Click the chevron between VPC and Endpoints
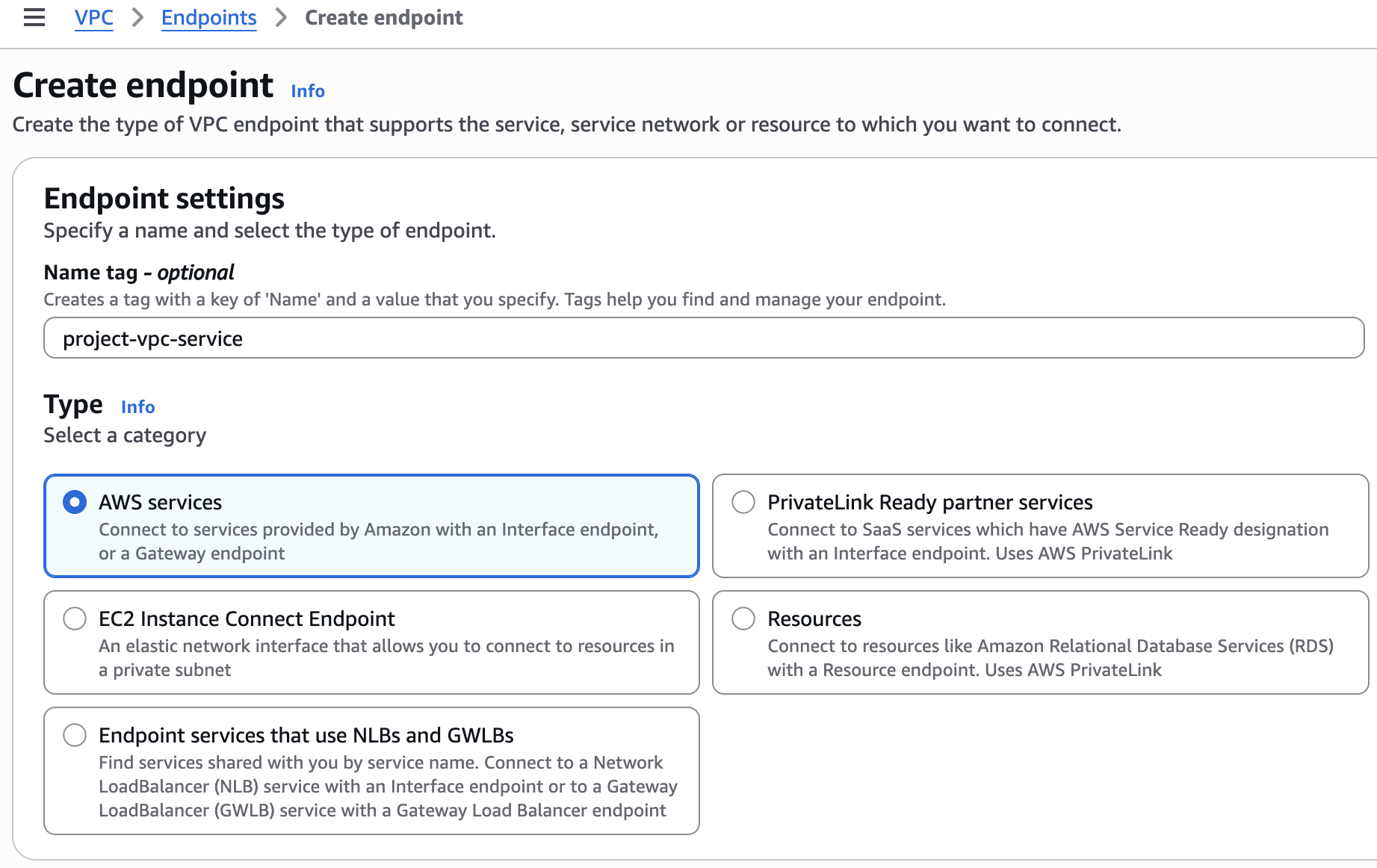Image resolution: width=1377 pixels, height=868 pixels. [137, 18]
